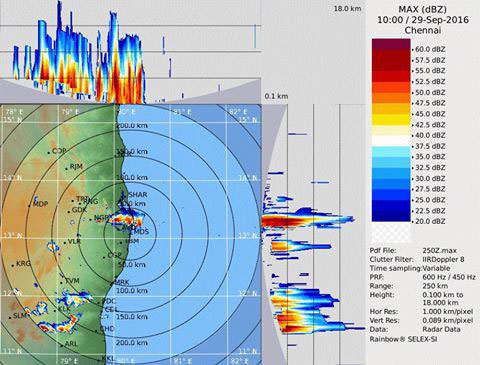Click the 52.5 dBZ red legend band
This screenshot has height=365, width=480.
tap(391, 76)
